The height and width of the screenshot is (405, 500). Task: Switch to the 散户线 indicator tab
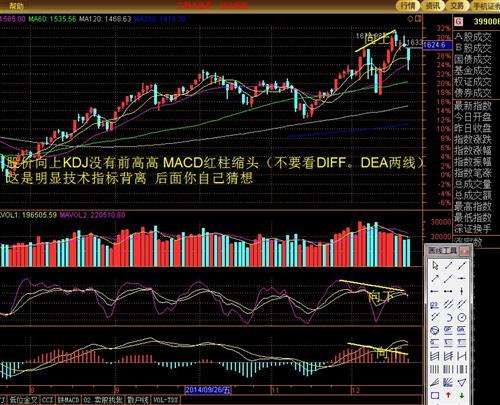pyautogui.click(x=138, y=400)
